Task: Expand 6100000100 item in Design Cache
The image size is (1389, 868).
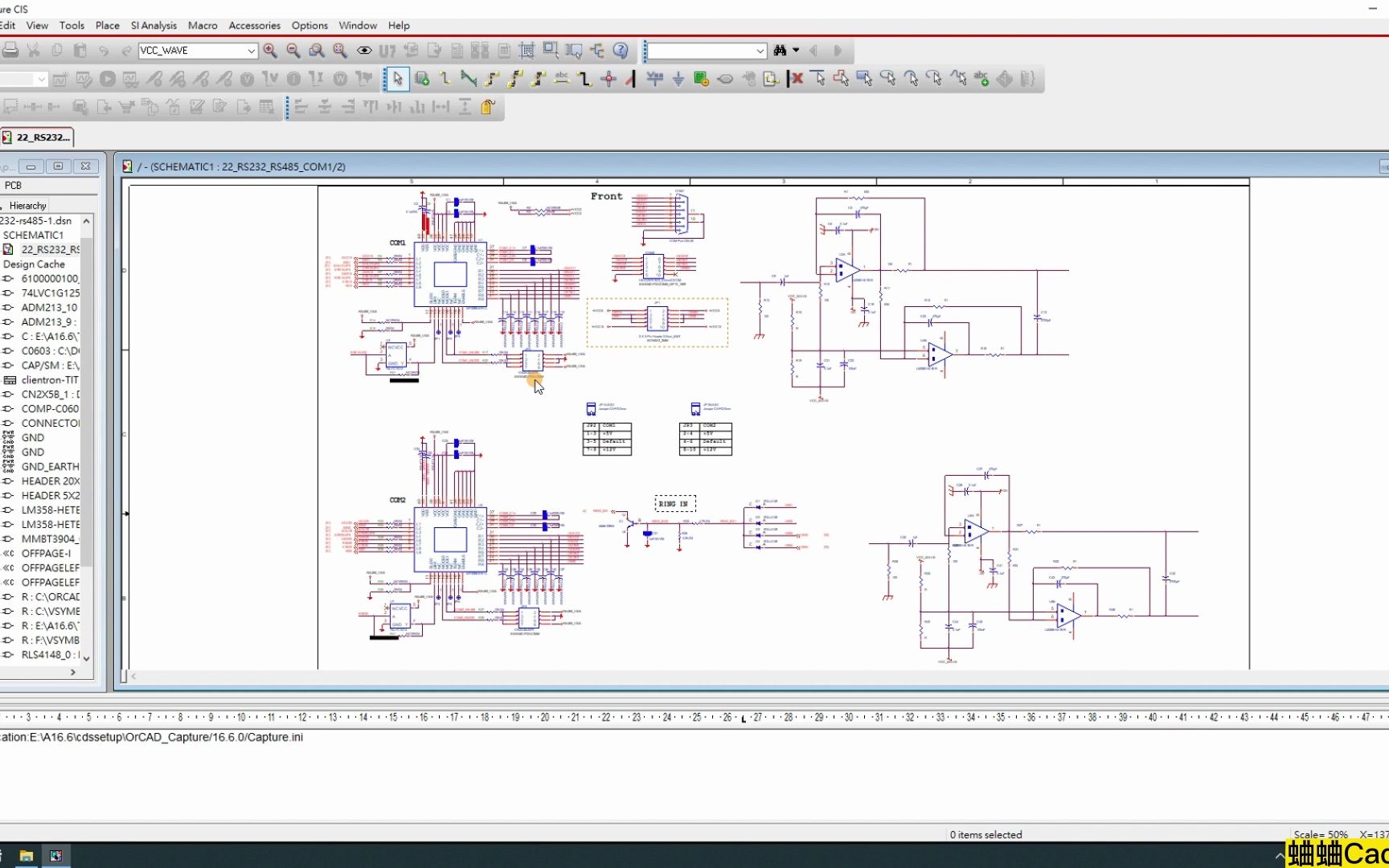Action: tap(8, 279)
